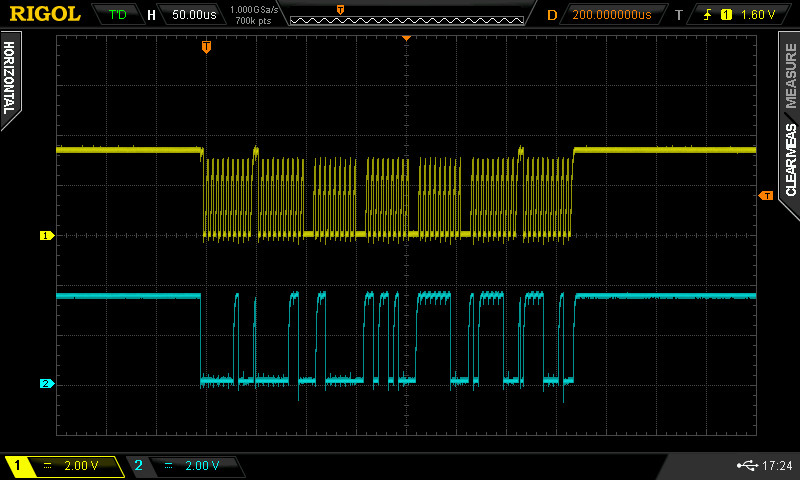This screenshot has height=480, width=800.
Task: Click the cyan channel 2 ground marker
Action: tap(45, 383)
